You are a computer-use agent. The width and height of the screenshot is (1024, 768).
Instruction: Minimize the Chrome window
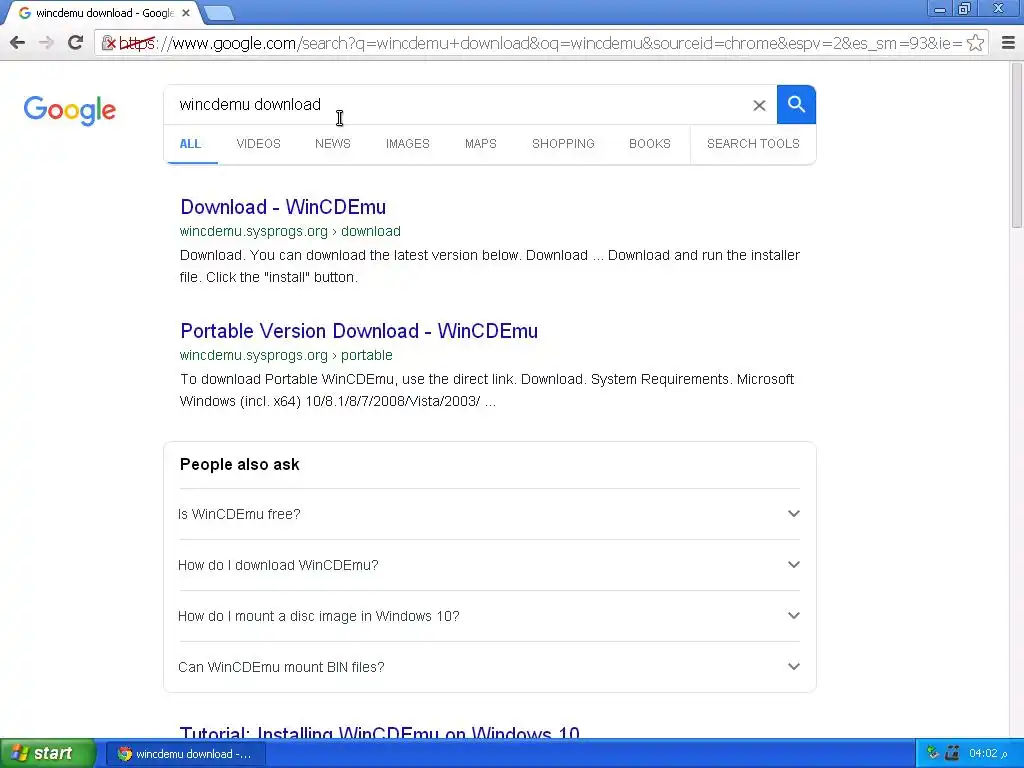(x=940, y=9)
